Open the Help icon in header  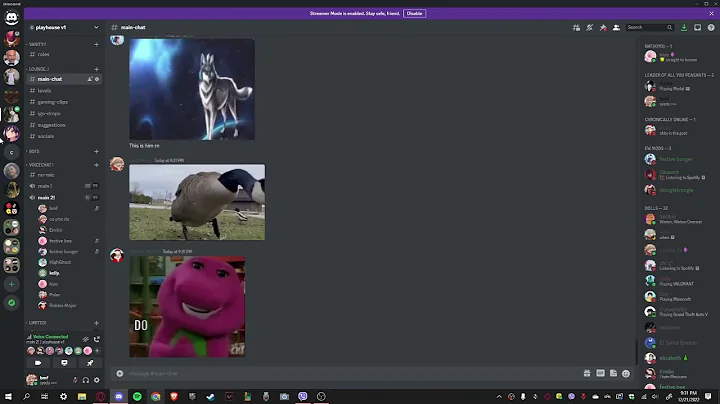711,28
